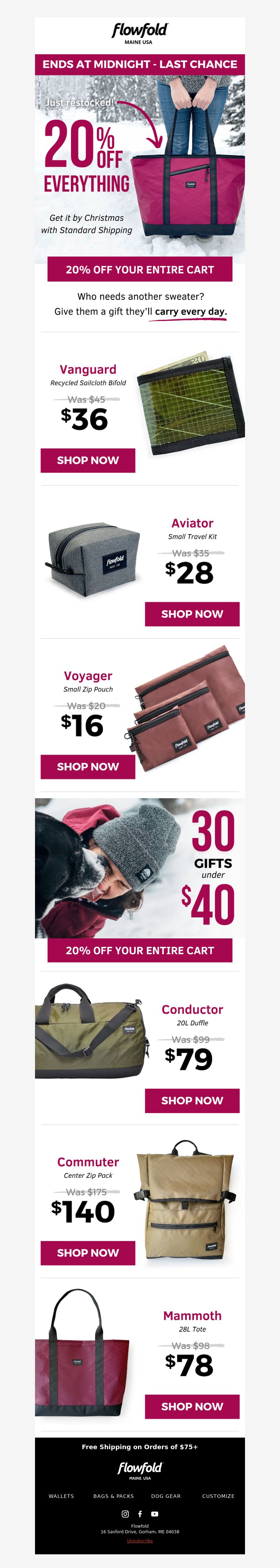Open the CUSTOMIZE footer link
Image resolution: width=280 pixels, height=1568 pixels.
pyautogui.click(x=218, y=1495)
